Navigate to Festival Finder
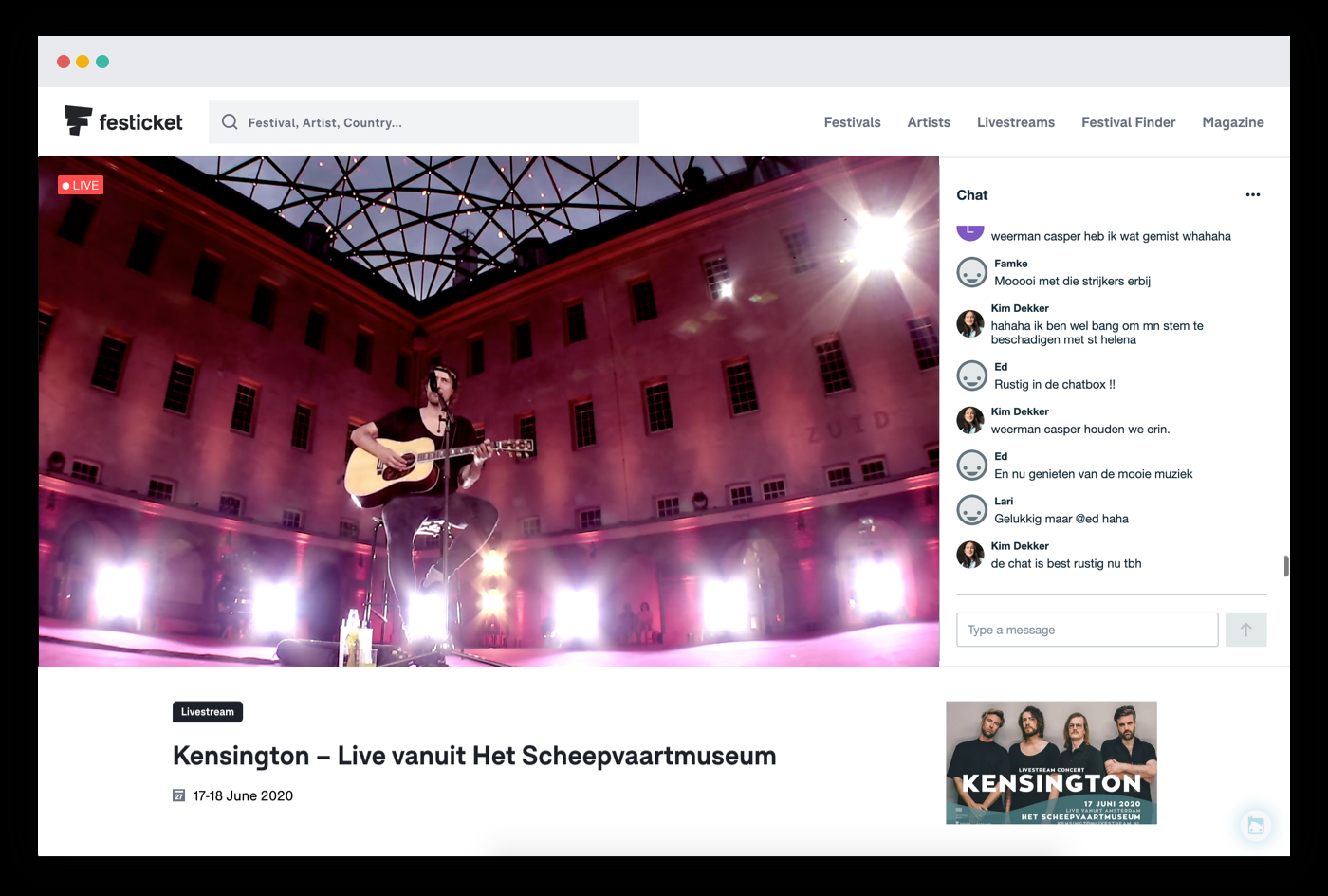 (1128, 122)
